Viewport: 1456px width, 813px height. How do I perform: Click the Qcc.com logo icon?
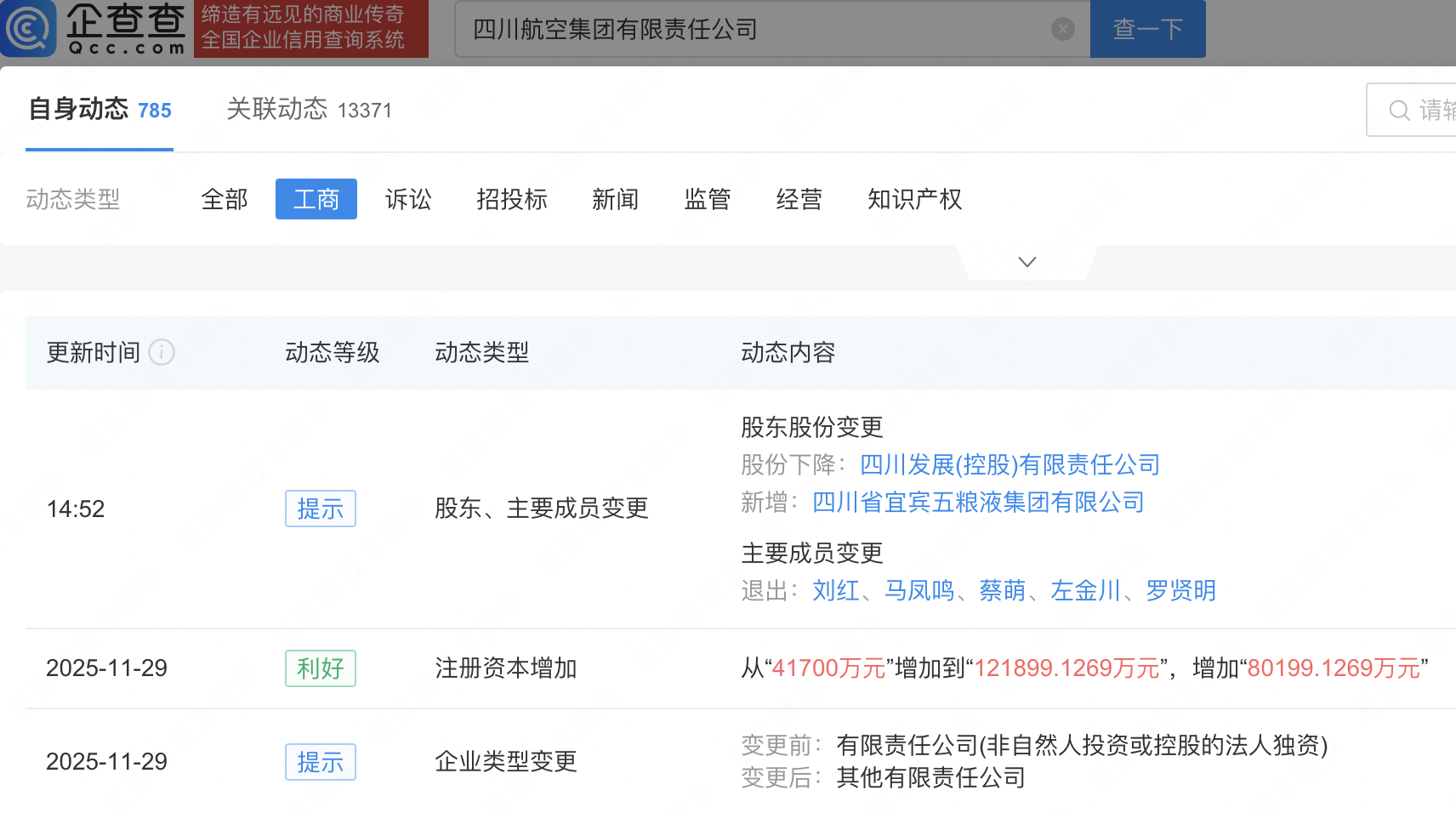(x=29, y=29)
